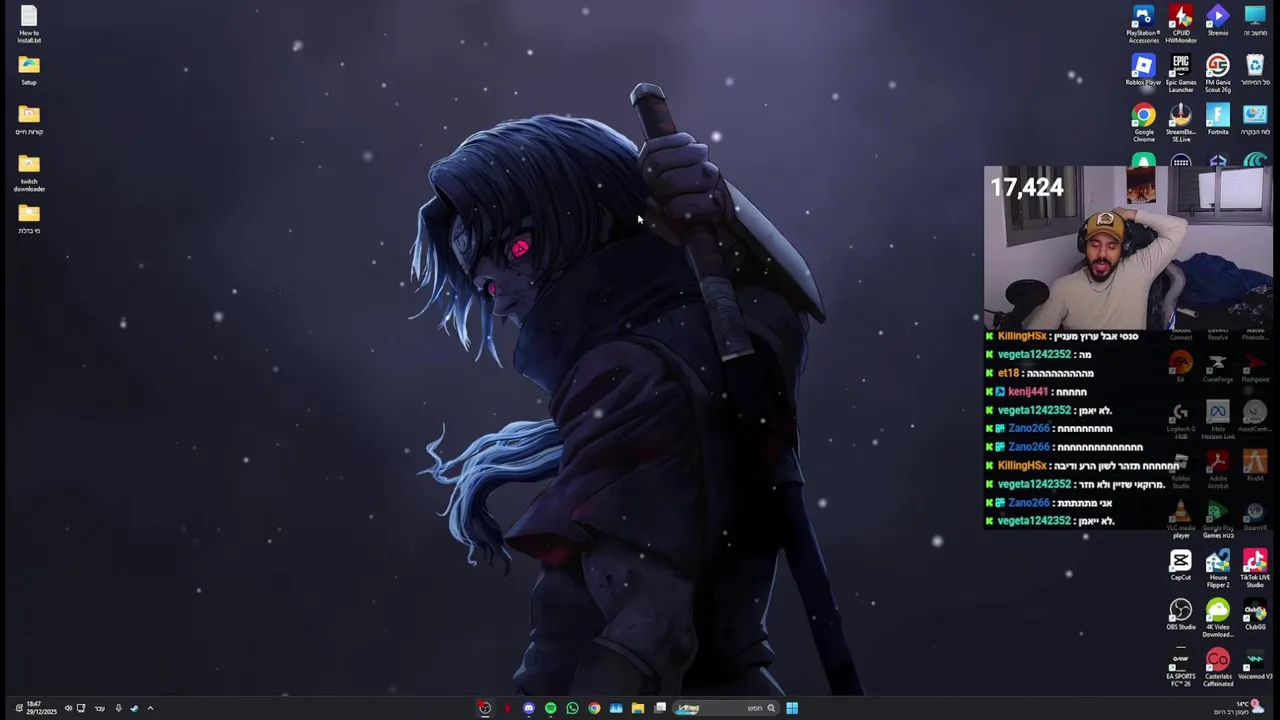Open the Windows Start button
Image resolution: width=1280 pixels, height=720 pixels.
[792, 708]
